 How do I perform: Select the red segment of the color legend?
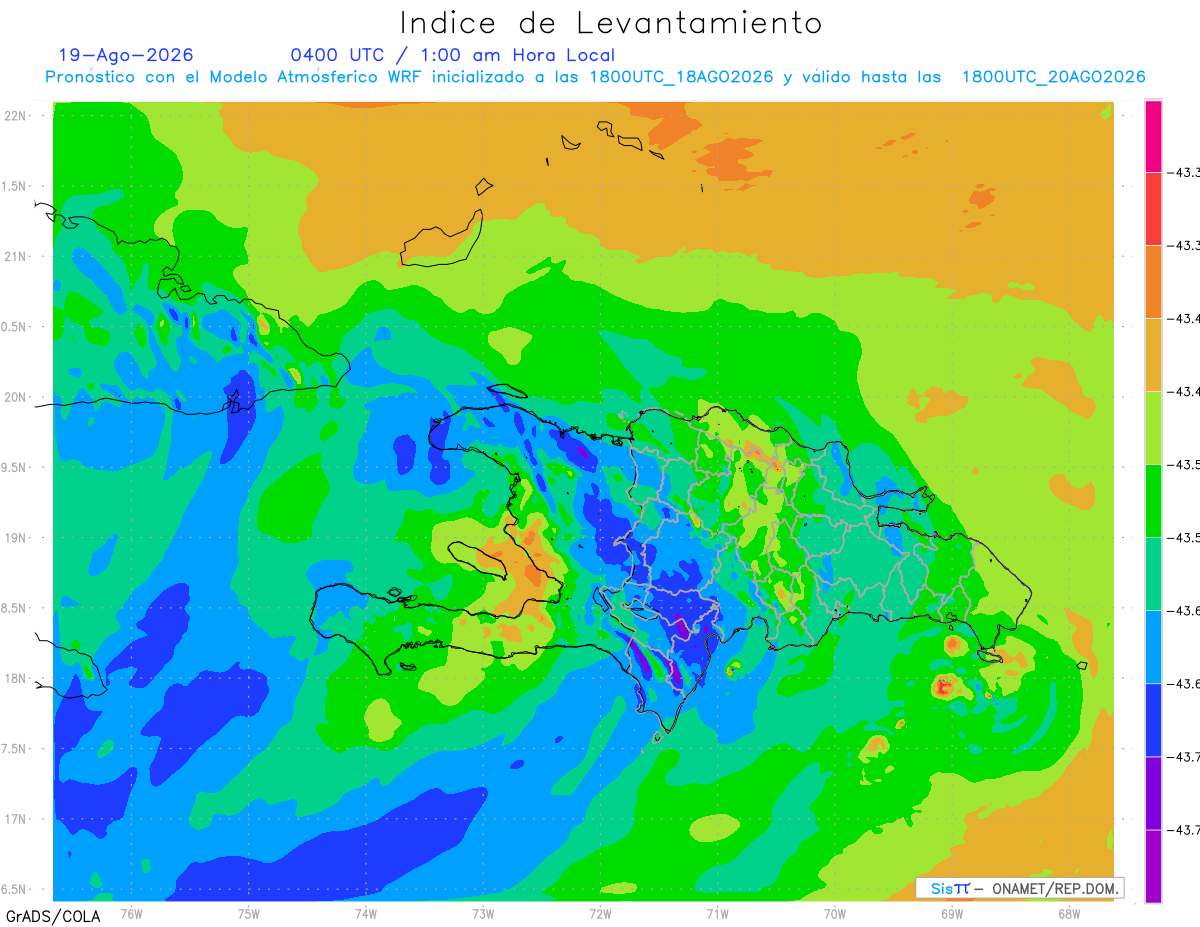(x=1153, y=208)
